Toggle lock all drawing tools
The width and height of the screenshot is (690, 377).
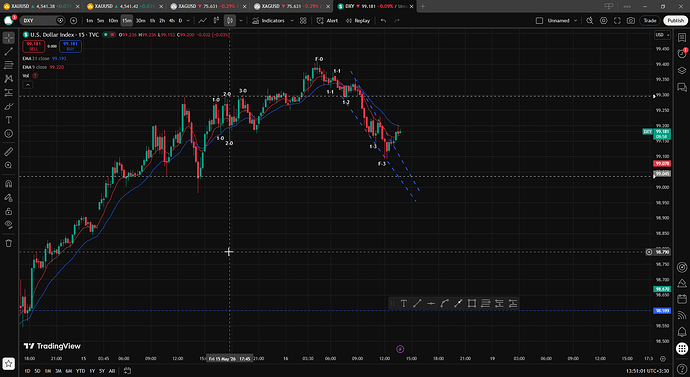click(x=8, y=211)
